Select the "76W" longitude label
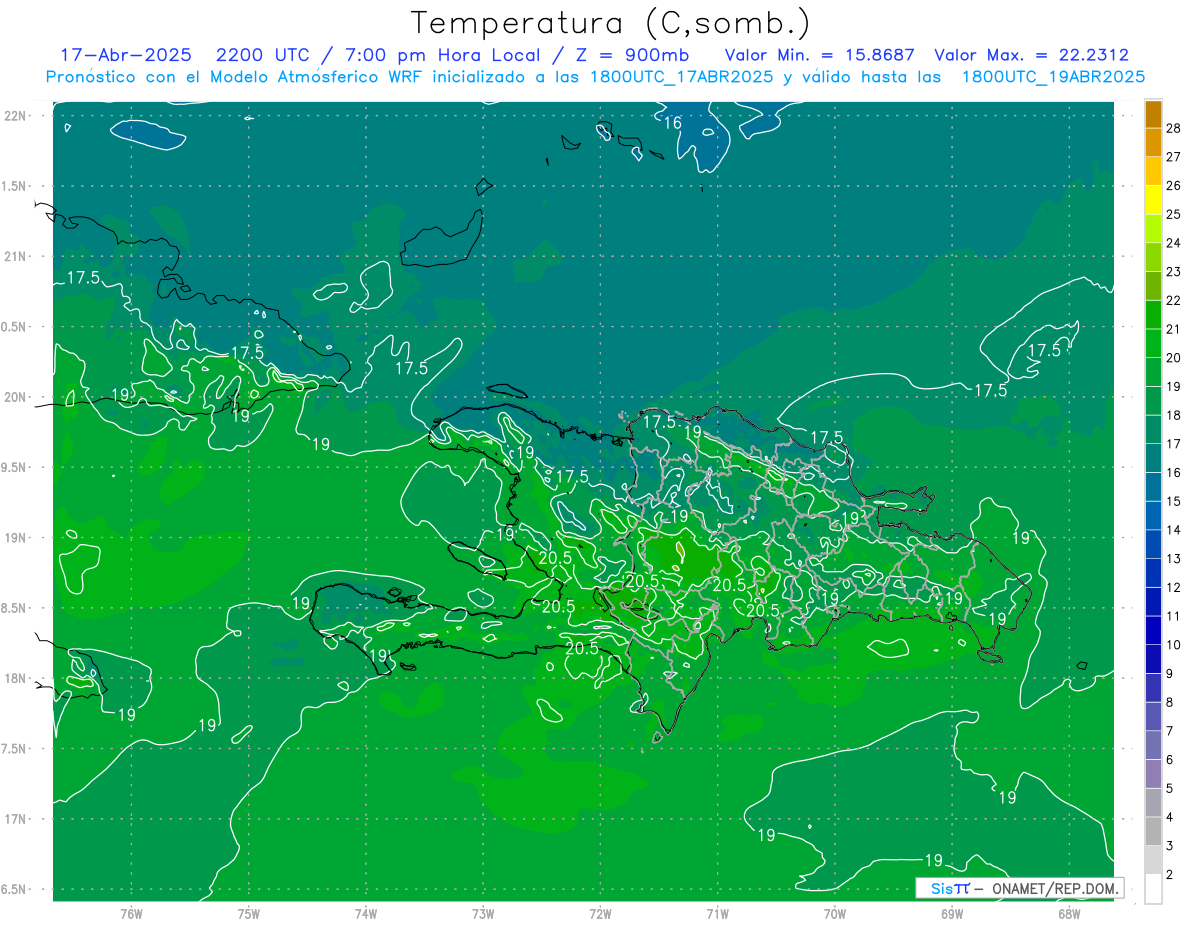Image resolution: width=1200 pixels, height=927 pixels. [131, 914]
